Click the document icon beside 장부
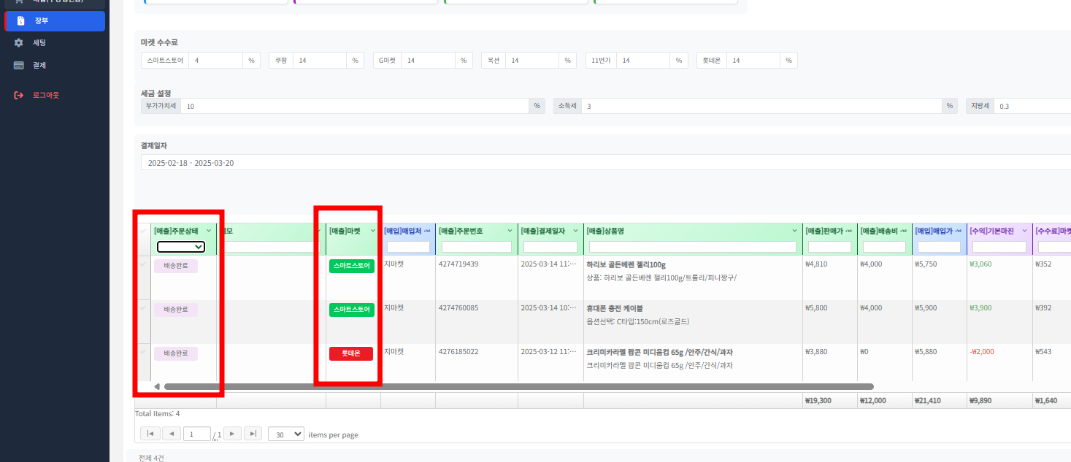Screen dimensions: 1071x462 (20, 21)
